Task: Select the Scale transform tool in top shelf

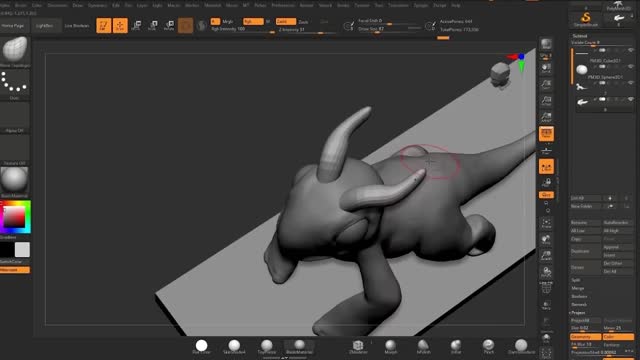Action: 153,25
